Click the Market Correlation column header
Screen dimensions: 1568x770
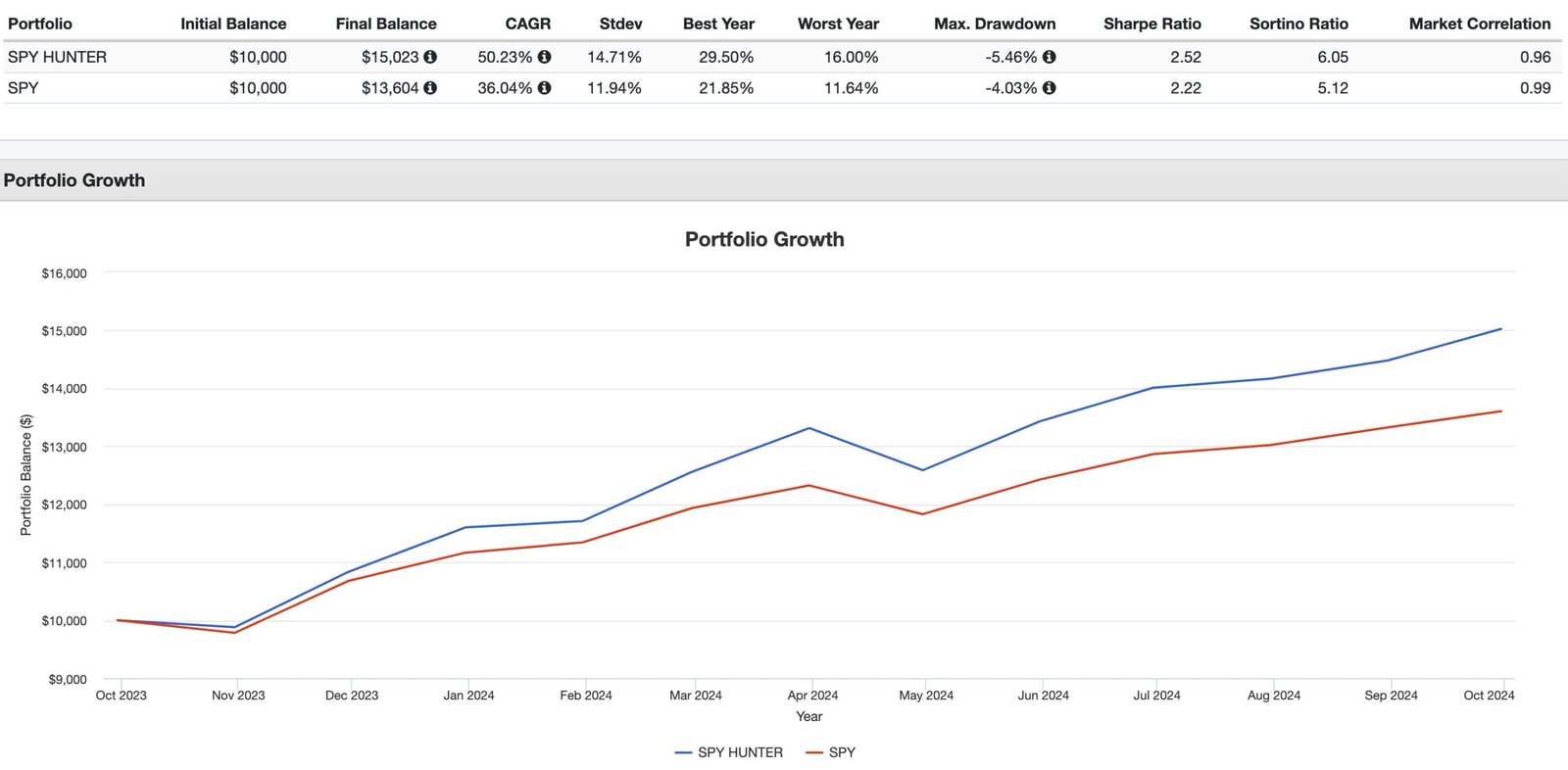click(1480, 24)
